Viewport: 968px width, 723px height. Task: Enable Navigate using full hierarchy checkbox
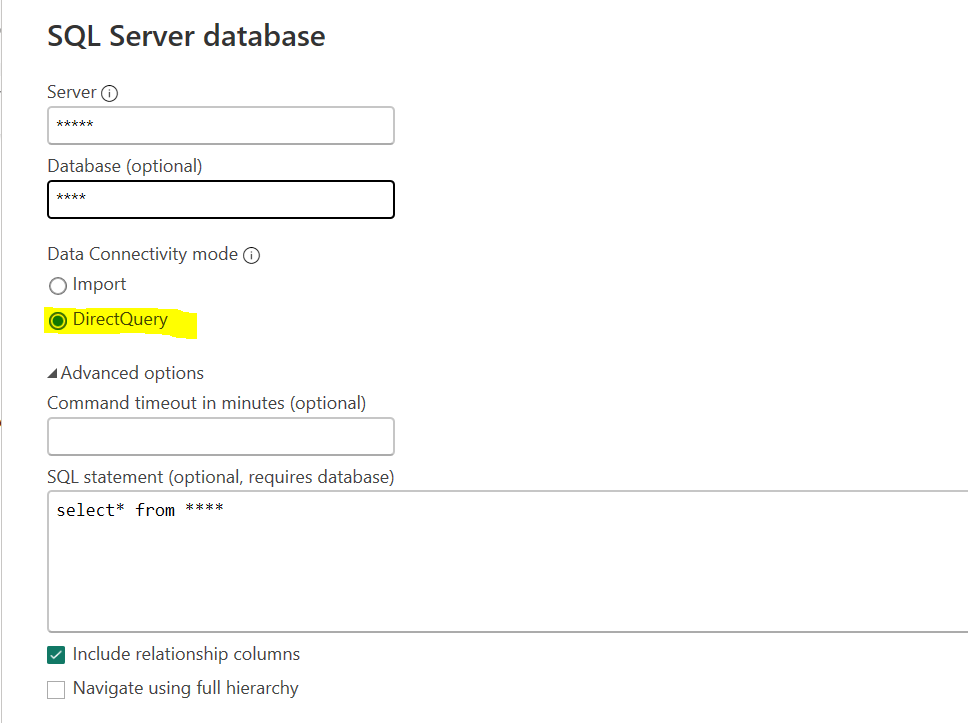point(56,690)
